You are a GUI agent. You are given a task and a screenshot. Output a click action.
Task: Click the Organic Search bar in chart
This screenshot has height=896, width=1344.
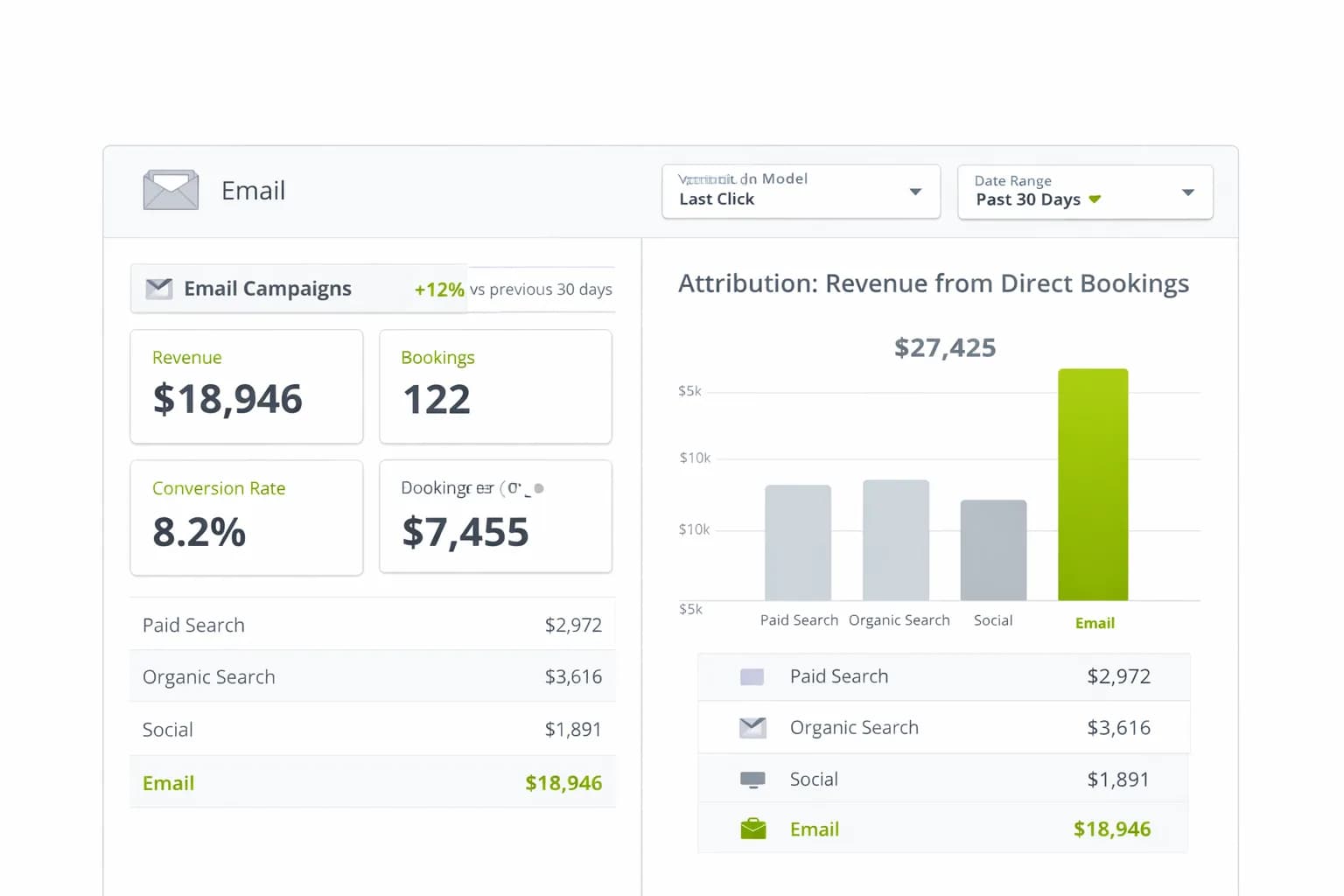tap(896, 540)
